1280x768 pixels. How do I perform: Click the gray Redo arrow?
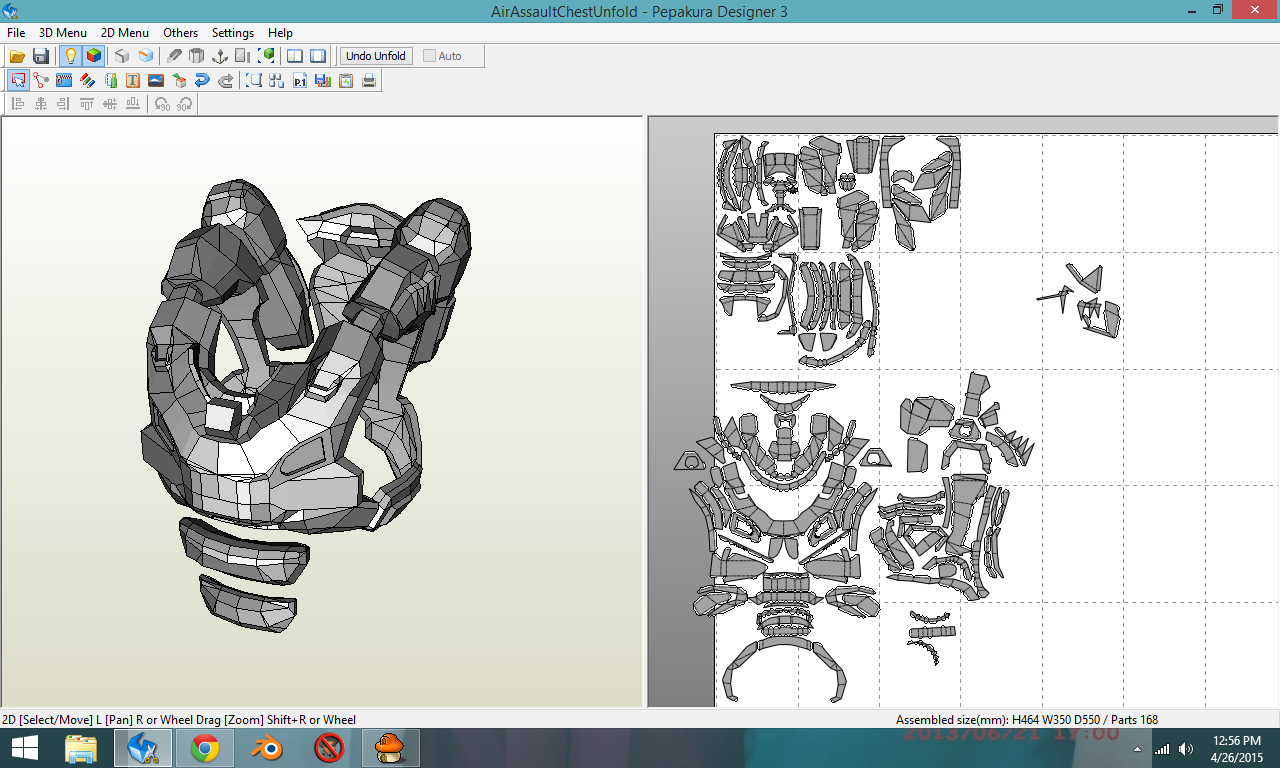point(225,81)
